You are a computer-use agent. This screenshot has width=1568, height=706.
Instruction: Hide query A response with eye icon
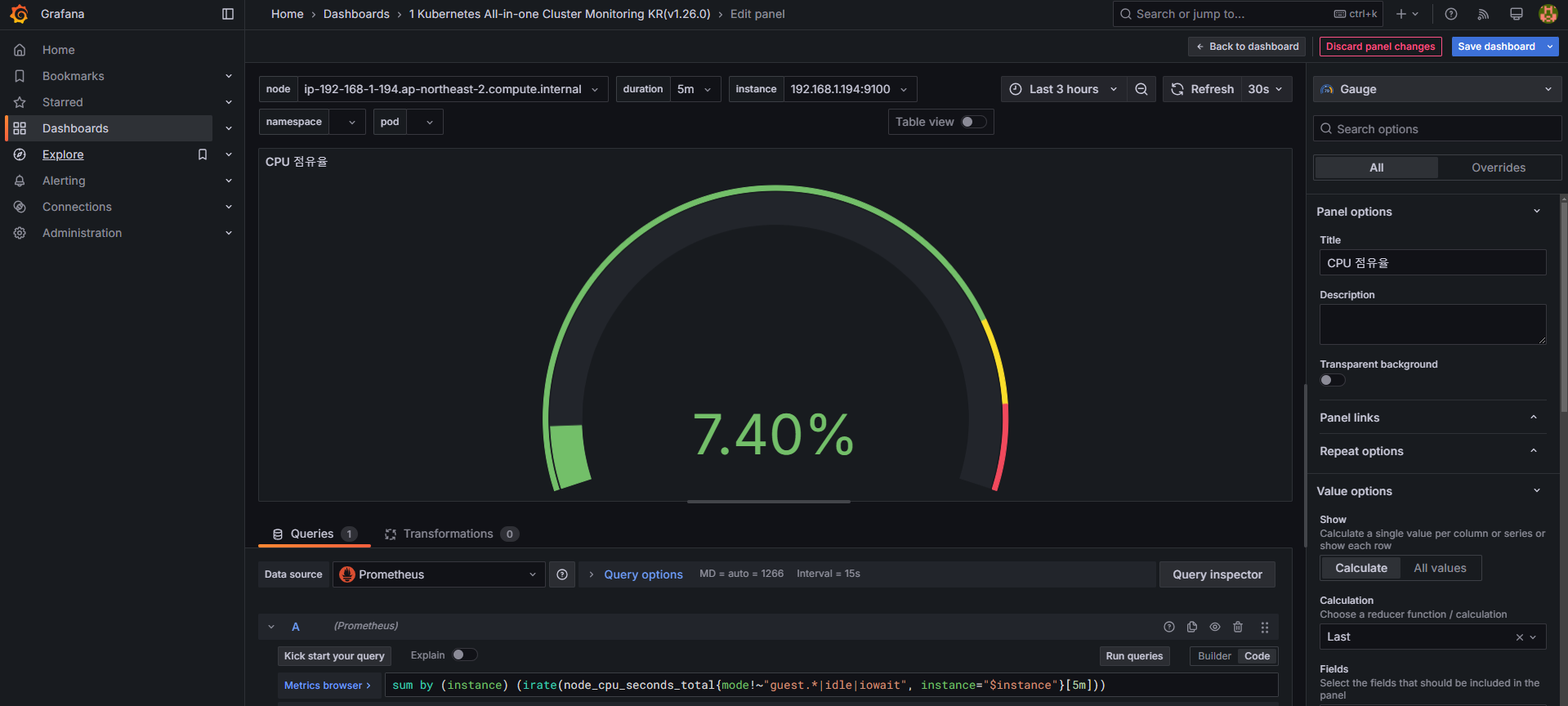point(1215,627)
